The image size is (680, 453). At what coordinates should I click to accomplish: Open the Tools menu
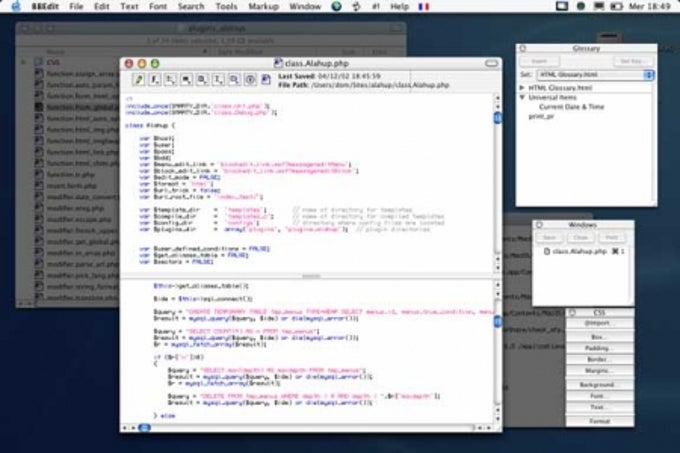coord(226,7)
